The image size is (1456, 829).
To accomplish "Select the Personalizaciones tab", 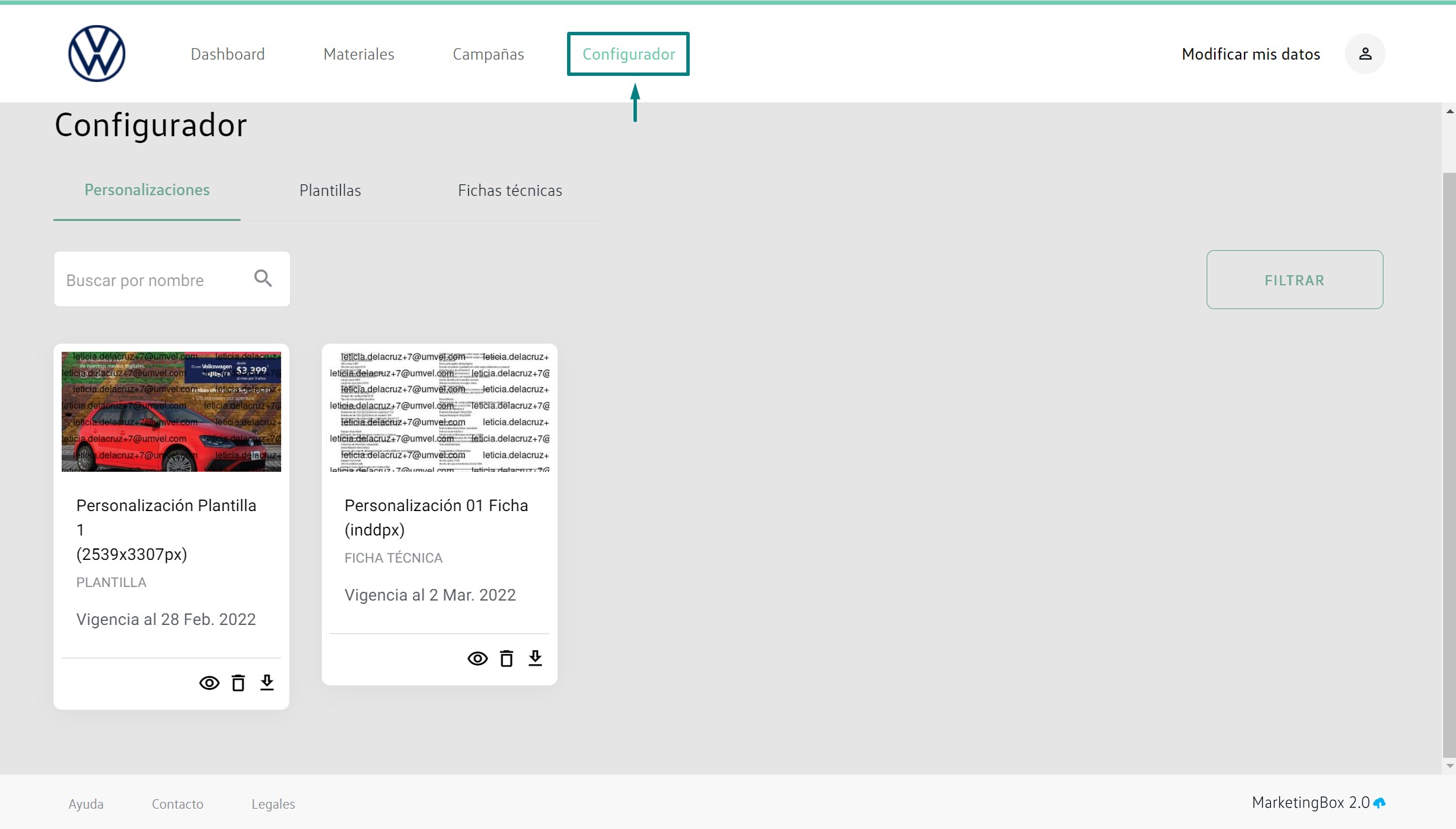I will tap(147, 190).
